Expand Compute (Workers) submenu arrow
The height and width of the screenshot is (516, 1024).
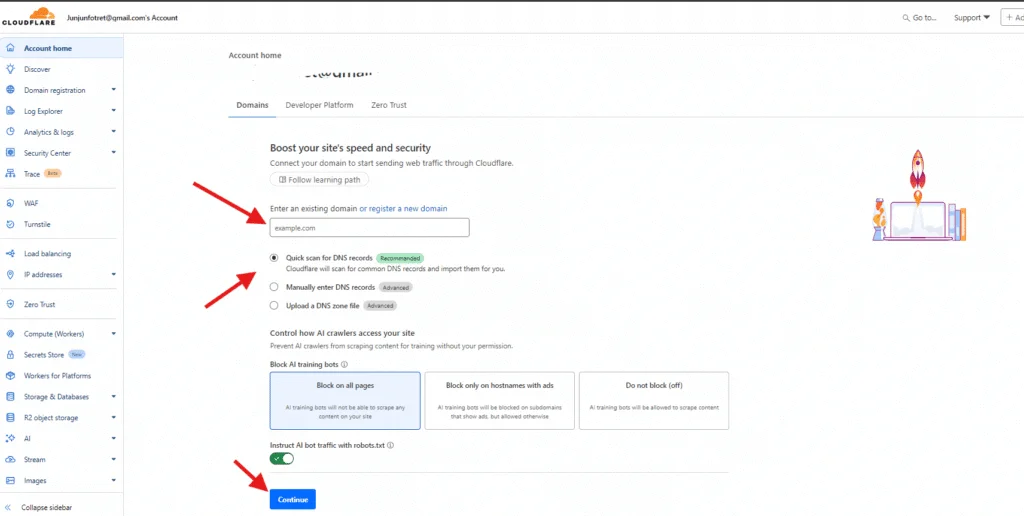click(114, 333)
